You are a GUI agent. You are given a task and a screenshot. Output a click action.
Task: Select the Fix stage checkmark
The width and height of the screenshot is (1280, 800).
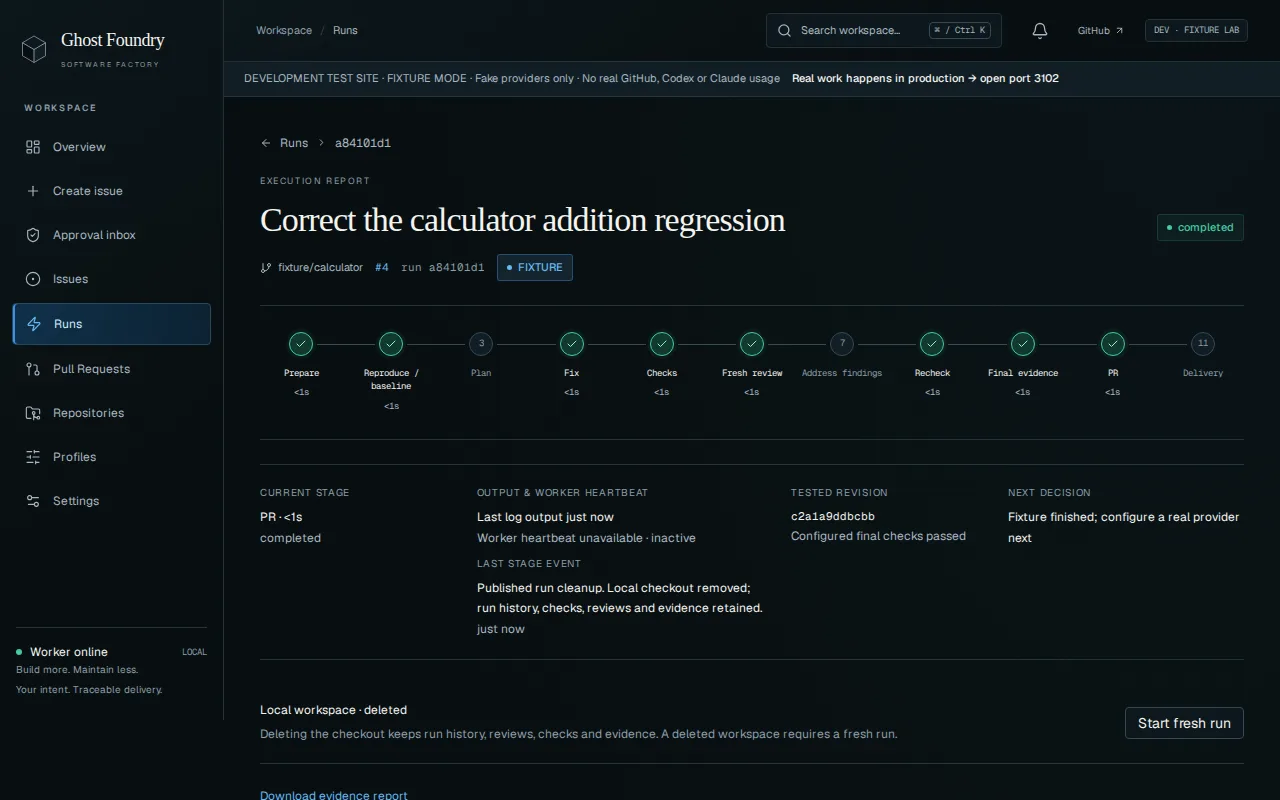pos(572,344)
